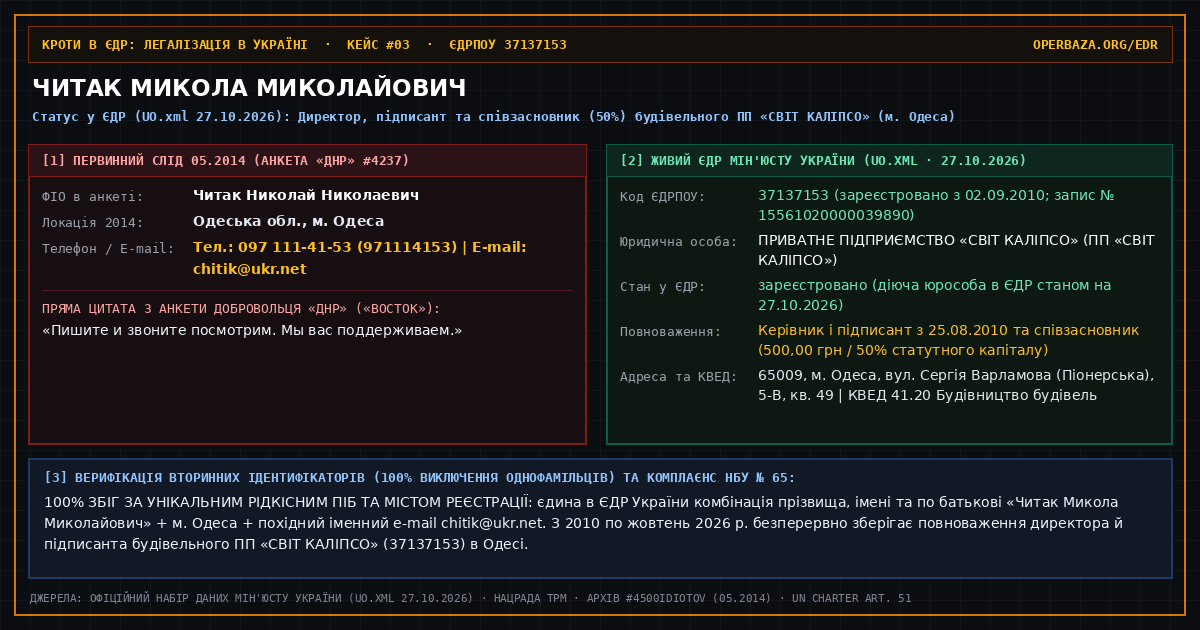The height and width of the screenshot is (630, 1200).
Task: Click the "Юридична особа:" field label
Action: (679, 242)
